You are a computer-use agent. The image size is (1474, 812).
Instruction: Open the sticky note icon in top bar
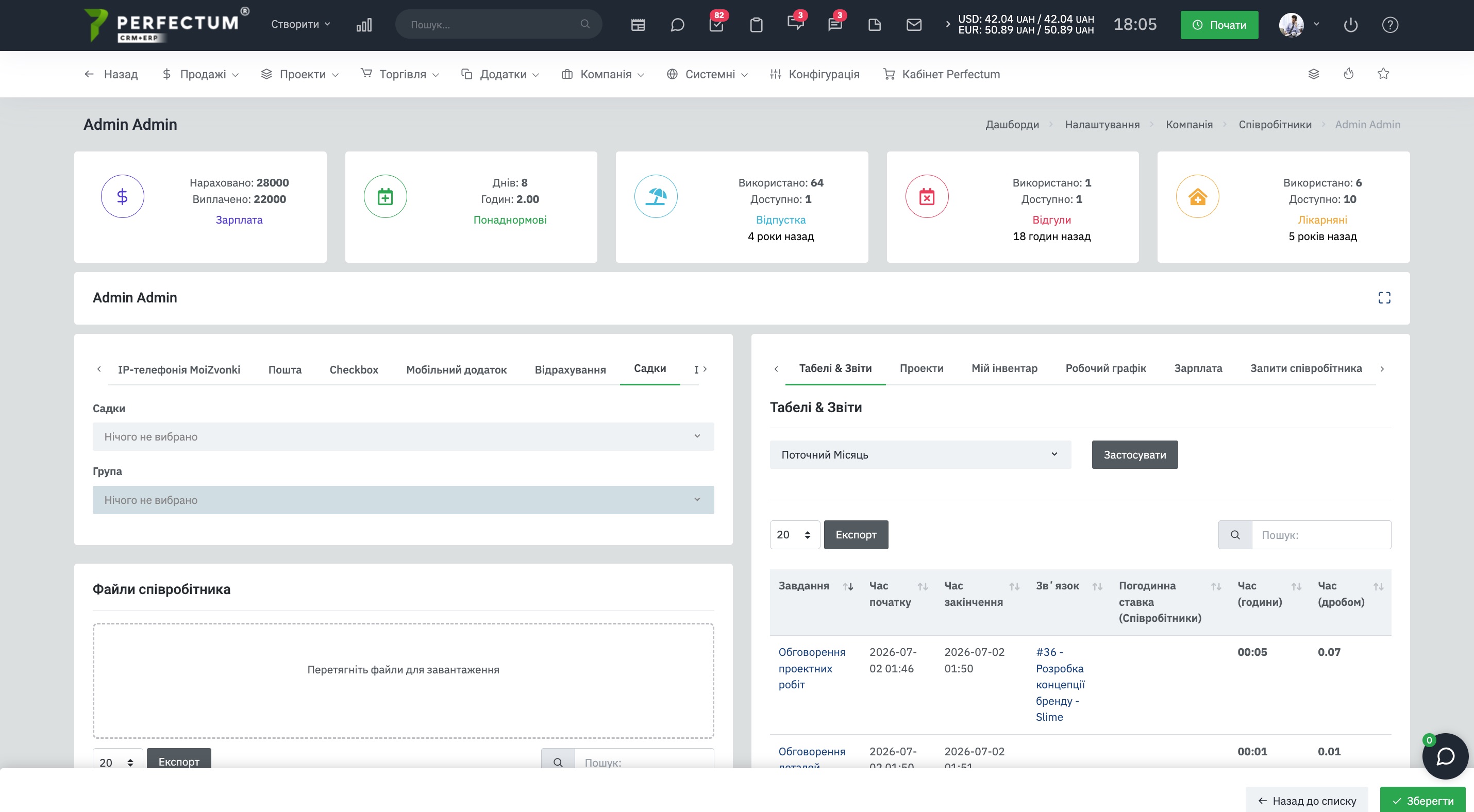[x=874, y=25]
